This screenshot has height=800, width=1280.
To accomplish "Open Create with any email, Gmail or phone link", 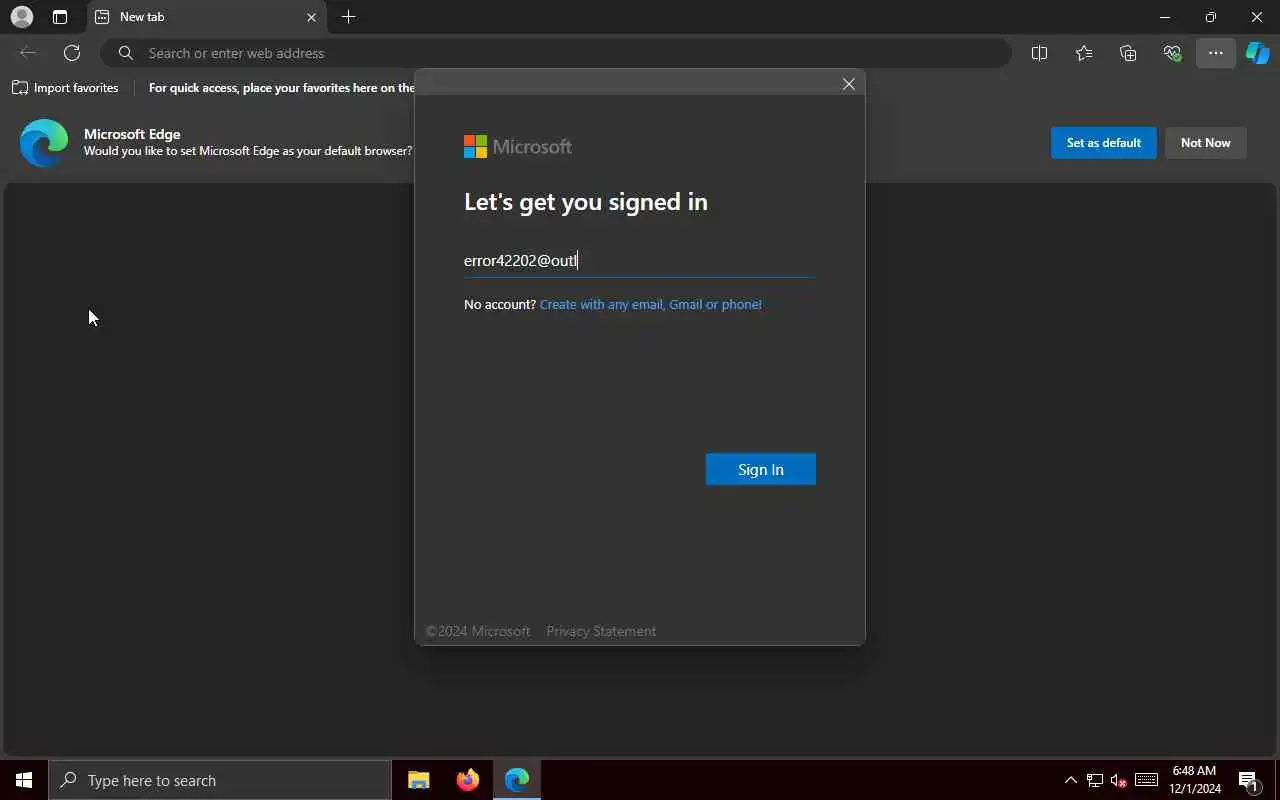I will click(651, 304).
